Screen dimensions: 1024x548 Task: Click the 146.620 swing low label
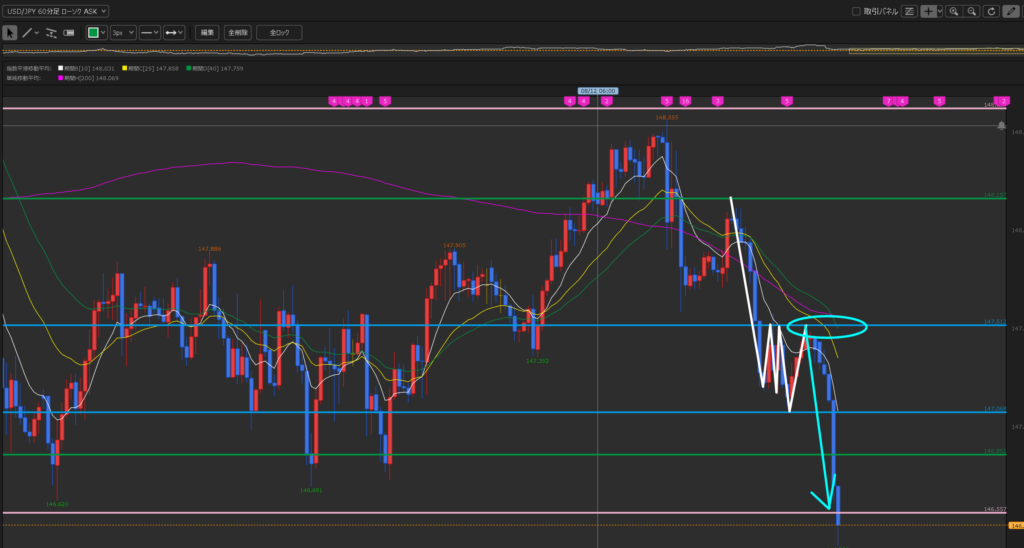tap(57, 504)
